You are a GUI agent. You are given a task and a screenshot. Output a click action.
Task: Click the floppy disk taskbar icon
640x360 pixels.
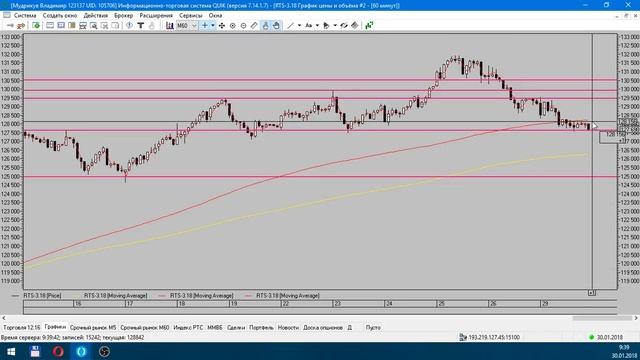pyautogui.click(x=35, y=351)
